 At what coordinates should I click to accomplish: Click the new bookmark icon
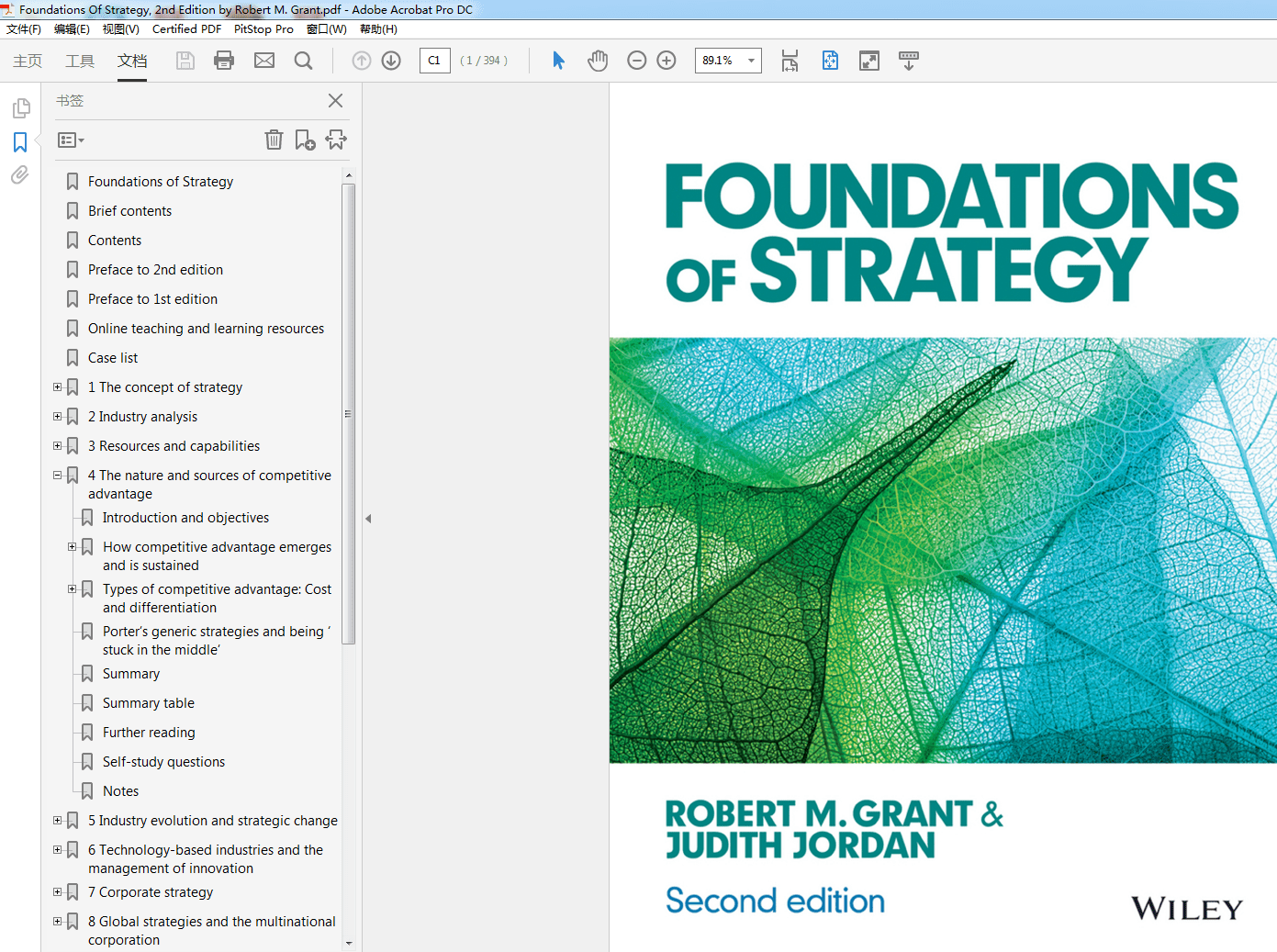pyautogui.click(x=305, y=140)
